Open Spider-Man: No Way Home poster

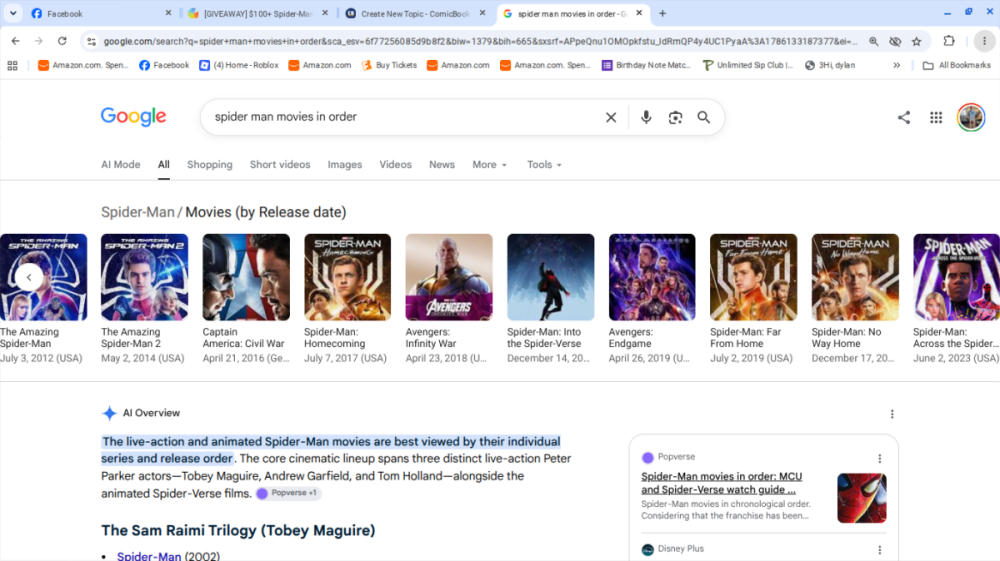[855, 277]
